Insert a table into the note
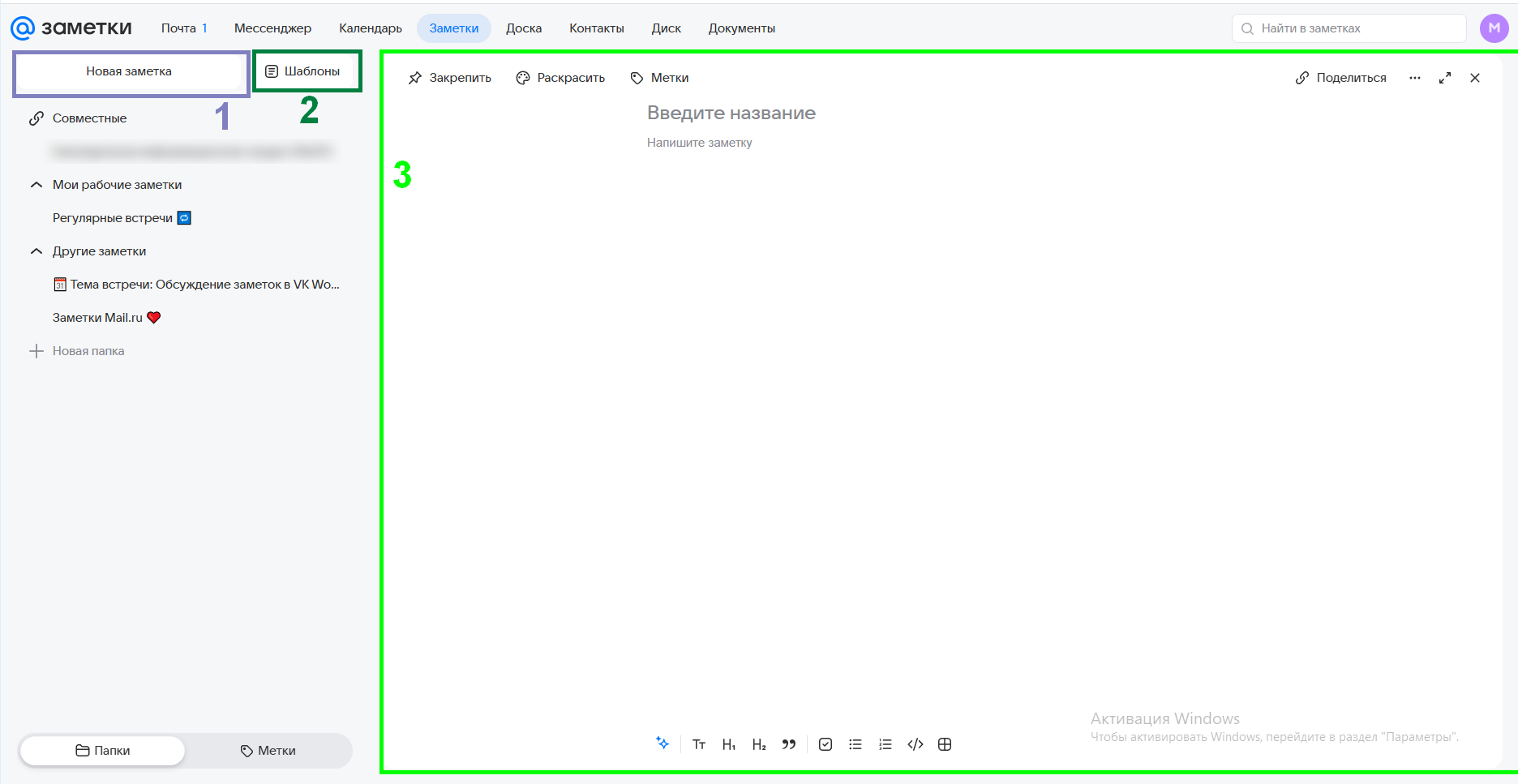Screen dimensions: 1518x784 pos(945,744)
